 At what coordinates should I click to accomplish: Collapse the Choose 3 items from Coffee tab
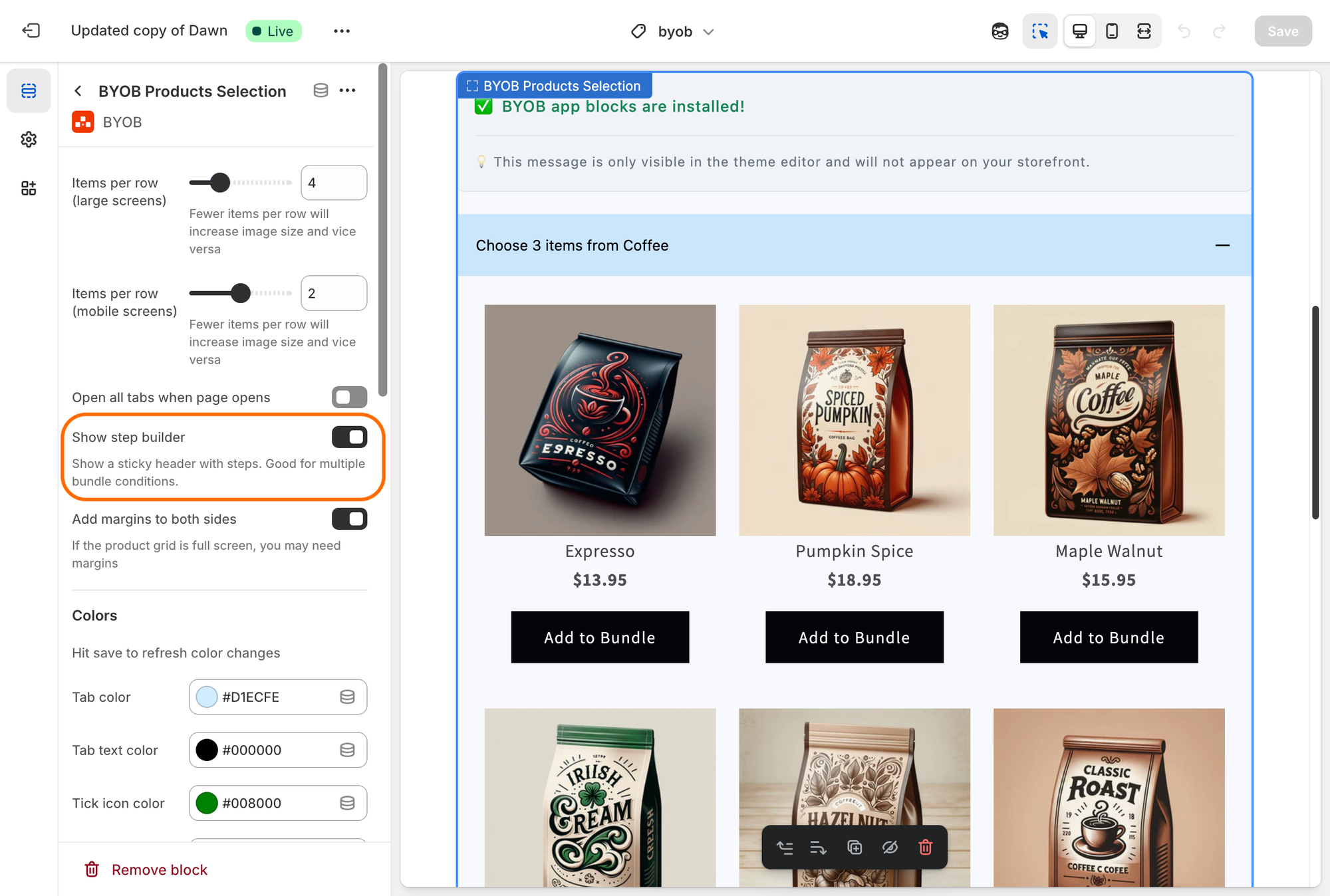1222,245
